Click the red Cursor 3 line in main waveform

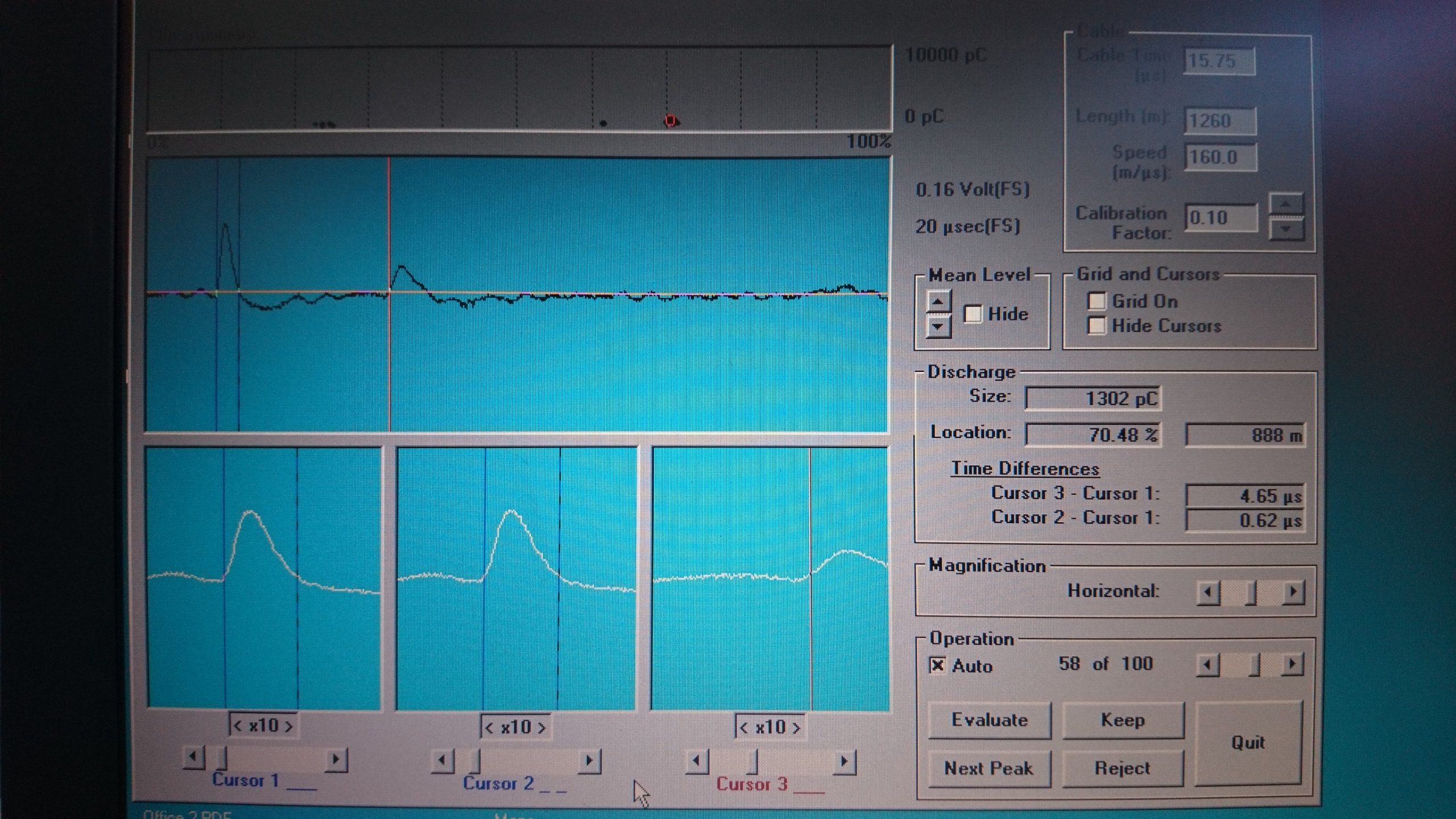pyautogui.click(x=390, y=295)
